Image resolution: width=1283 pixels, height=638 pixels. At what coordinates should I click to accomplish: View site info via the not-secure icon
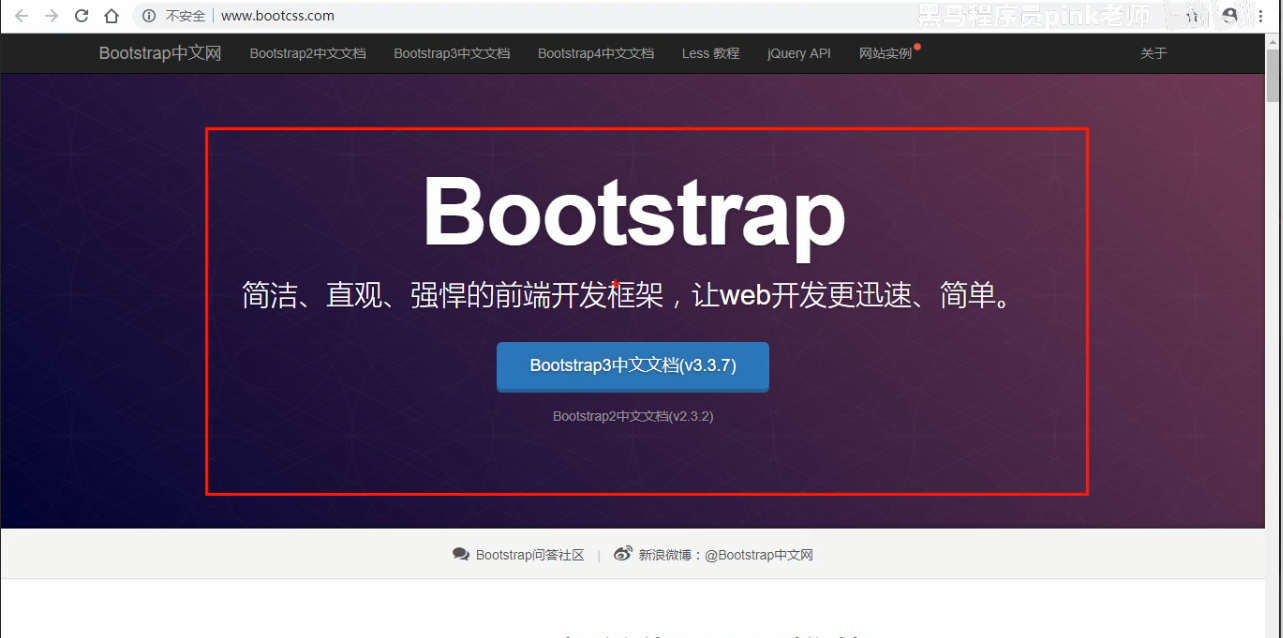[x=149, y=16]
